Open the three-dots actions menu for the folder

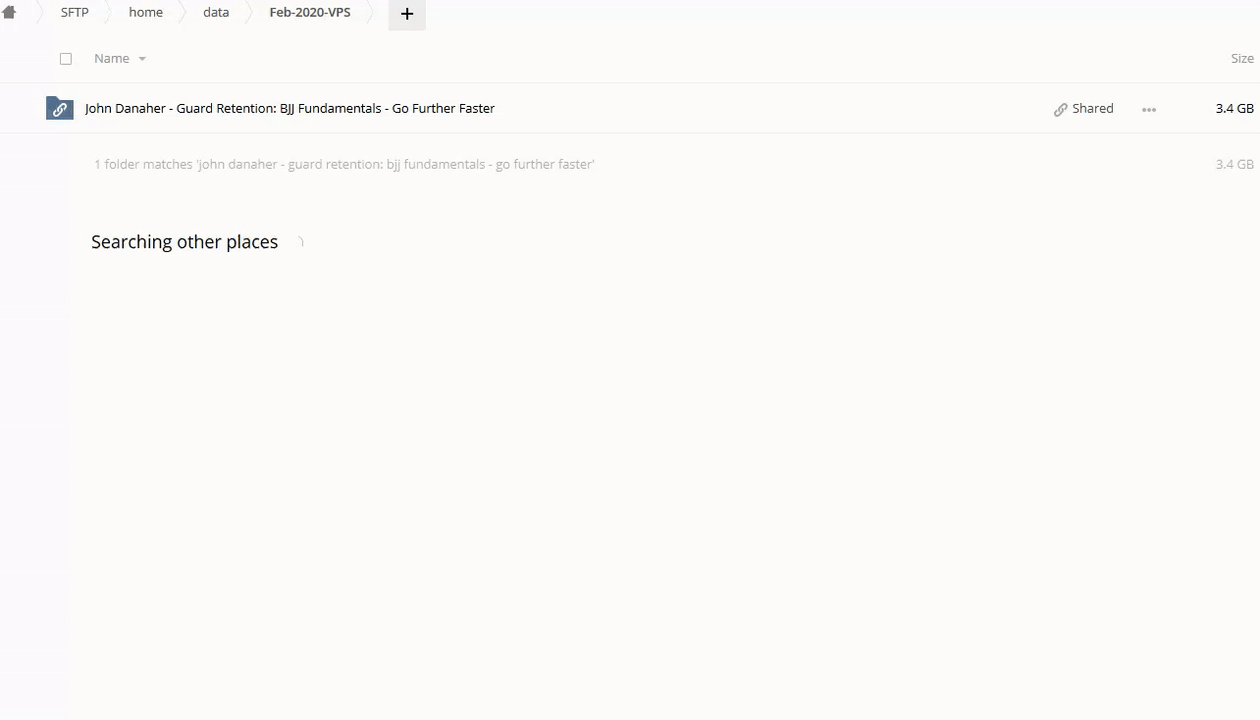point(1149,109)
